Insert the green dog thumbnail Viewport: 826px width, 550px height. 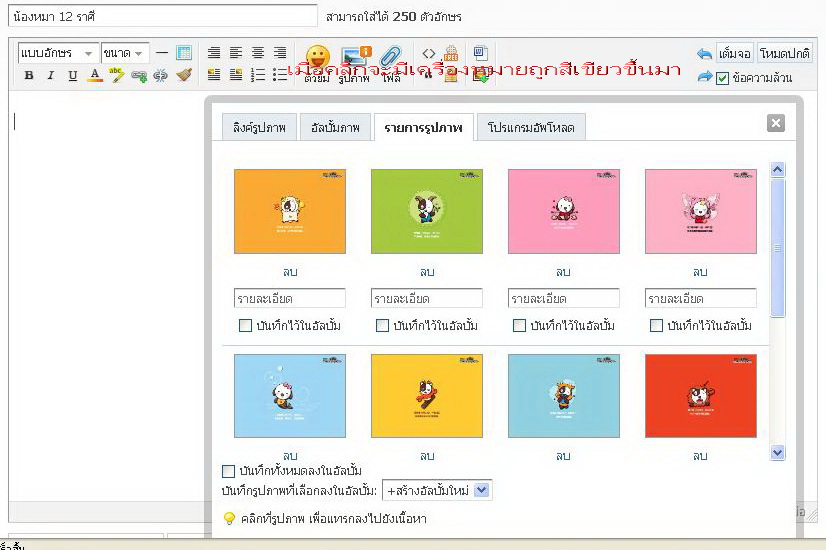(x=427, y=211)
